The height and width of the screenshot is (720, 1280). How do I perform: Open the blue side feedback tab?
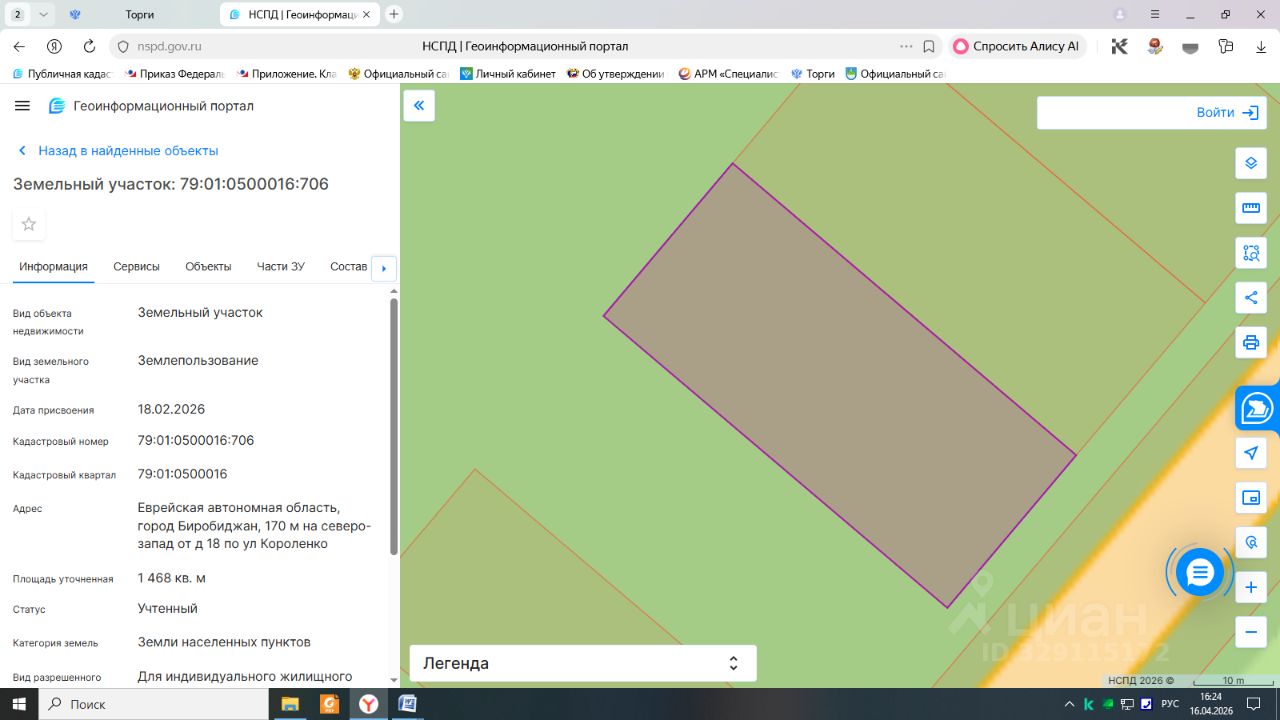coord(1258,408)
